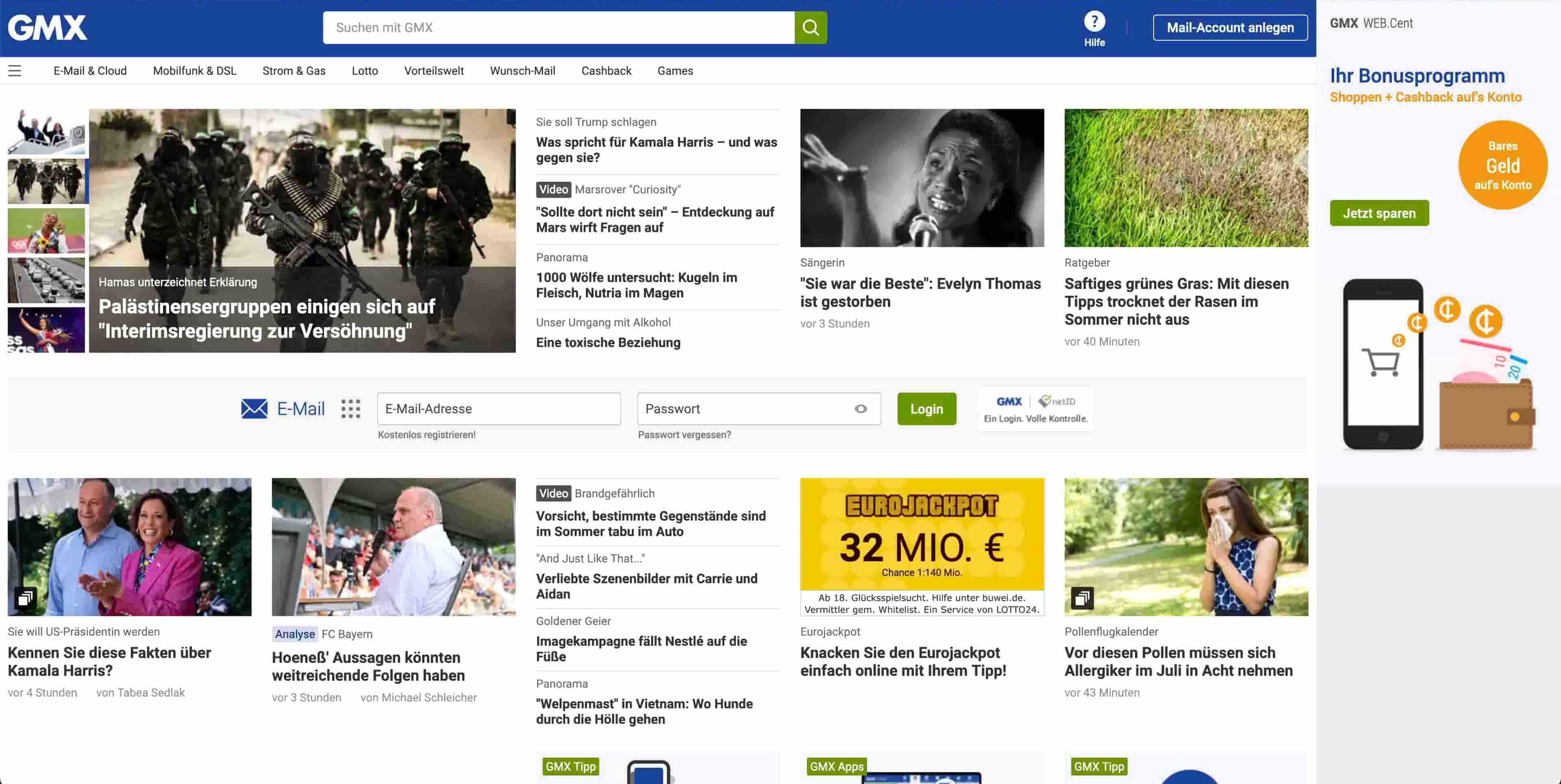This screenshot has height=784, width=1561.
Task: Click the GMX Apps green label
Action: (x=836, y=767)
